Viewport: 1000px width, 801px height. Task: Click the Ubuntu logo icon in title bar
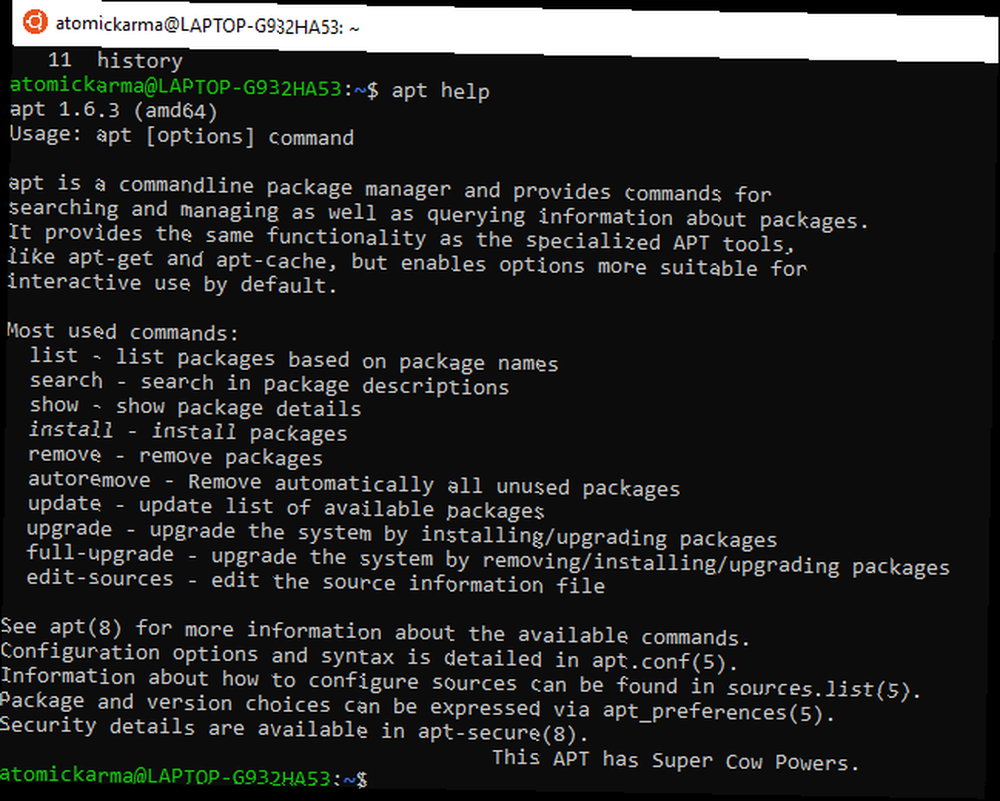pyautogui.click(x=34, y=22)
